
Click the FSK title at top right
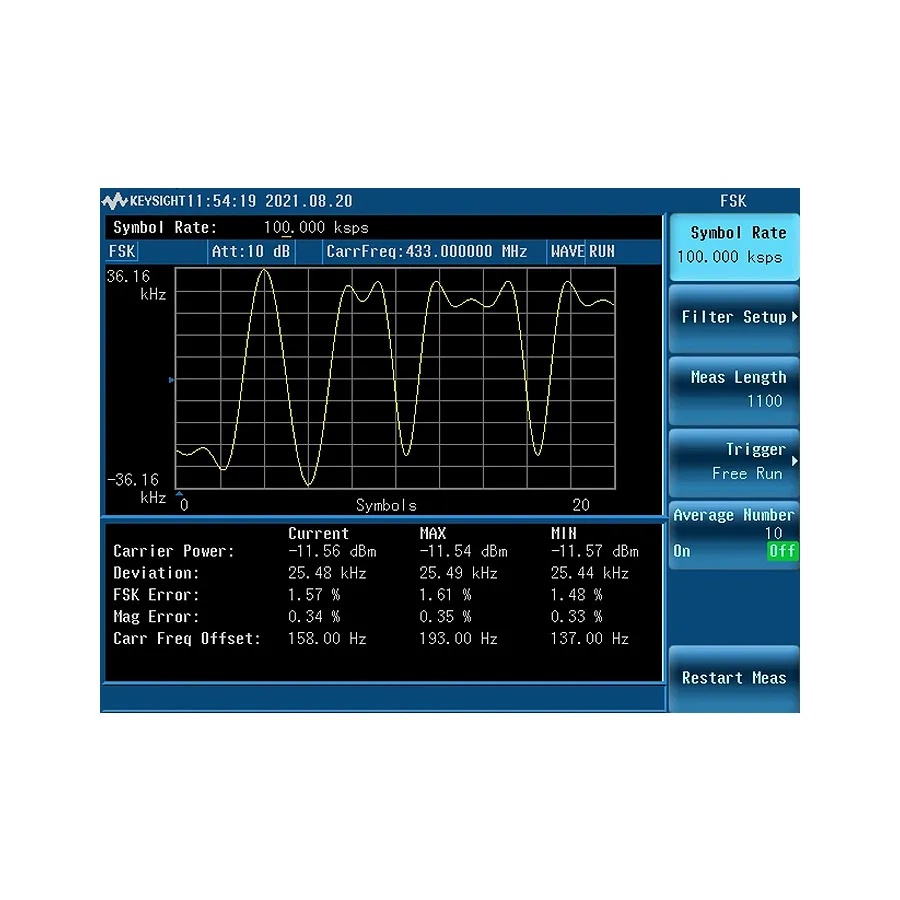point(733,201)
